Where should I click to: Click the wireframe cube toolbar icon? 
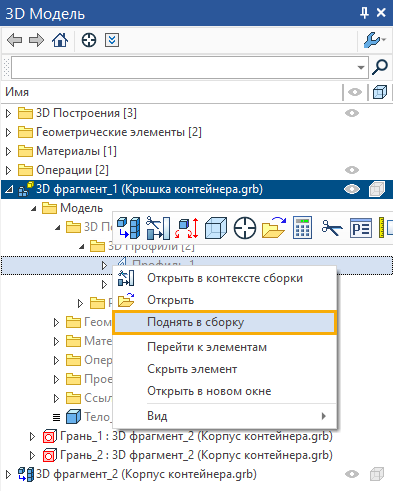tap(216, 228)
